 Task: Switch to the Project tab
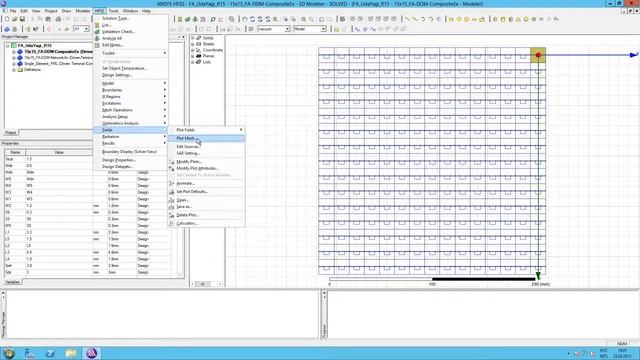click(x=11, y=133)
